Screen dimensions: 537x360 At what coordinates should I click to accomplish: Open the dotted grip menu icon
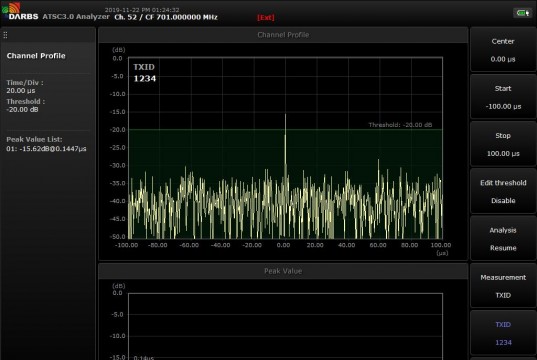[x=5, y=35]
